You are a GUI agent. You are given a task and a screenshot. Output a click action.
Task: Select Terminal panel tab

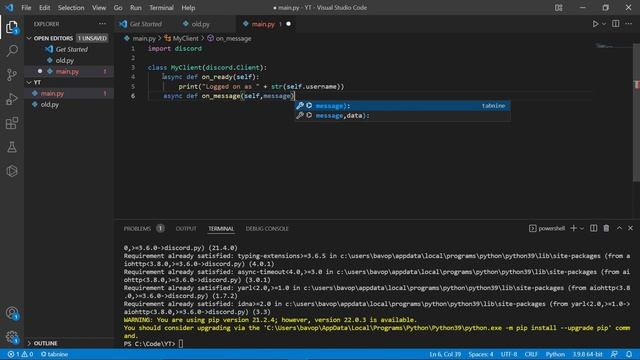click(x=221, y=229)
